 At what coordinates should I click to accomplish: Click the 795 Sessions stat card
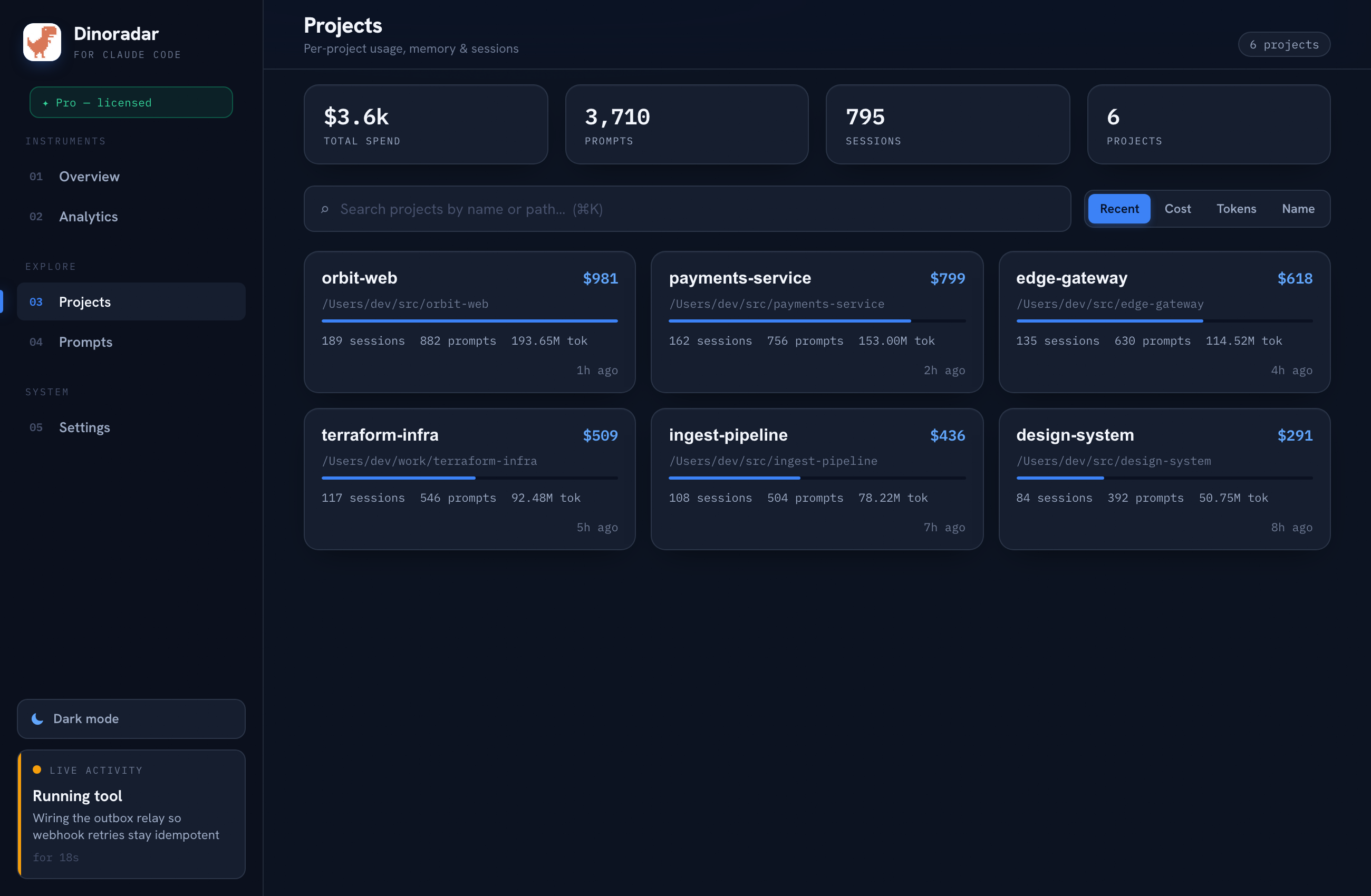point(948,124)
